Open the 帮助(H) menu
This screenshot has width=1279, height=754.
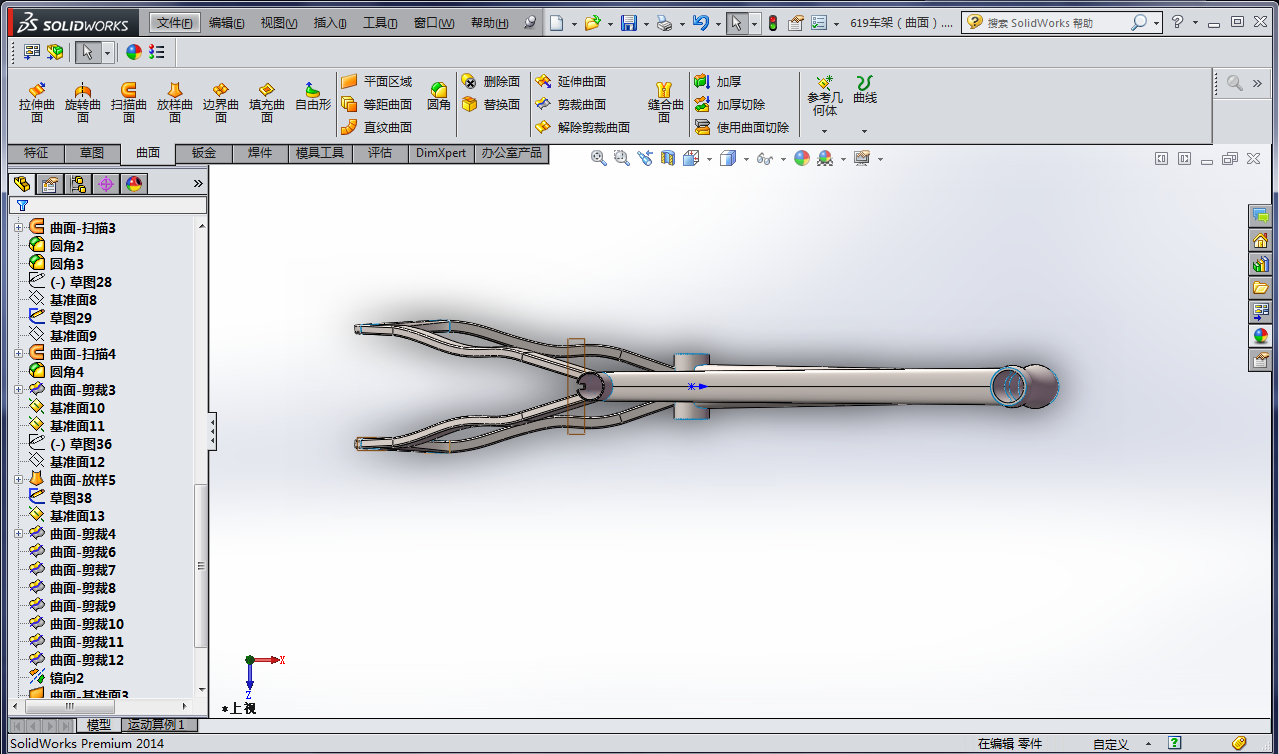point(490,23)
